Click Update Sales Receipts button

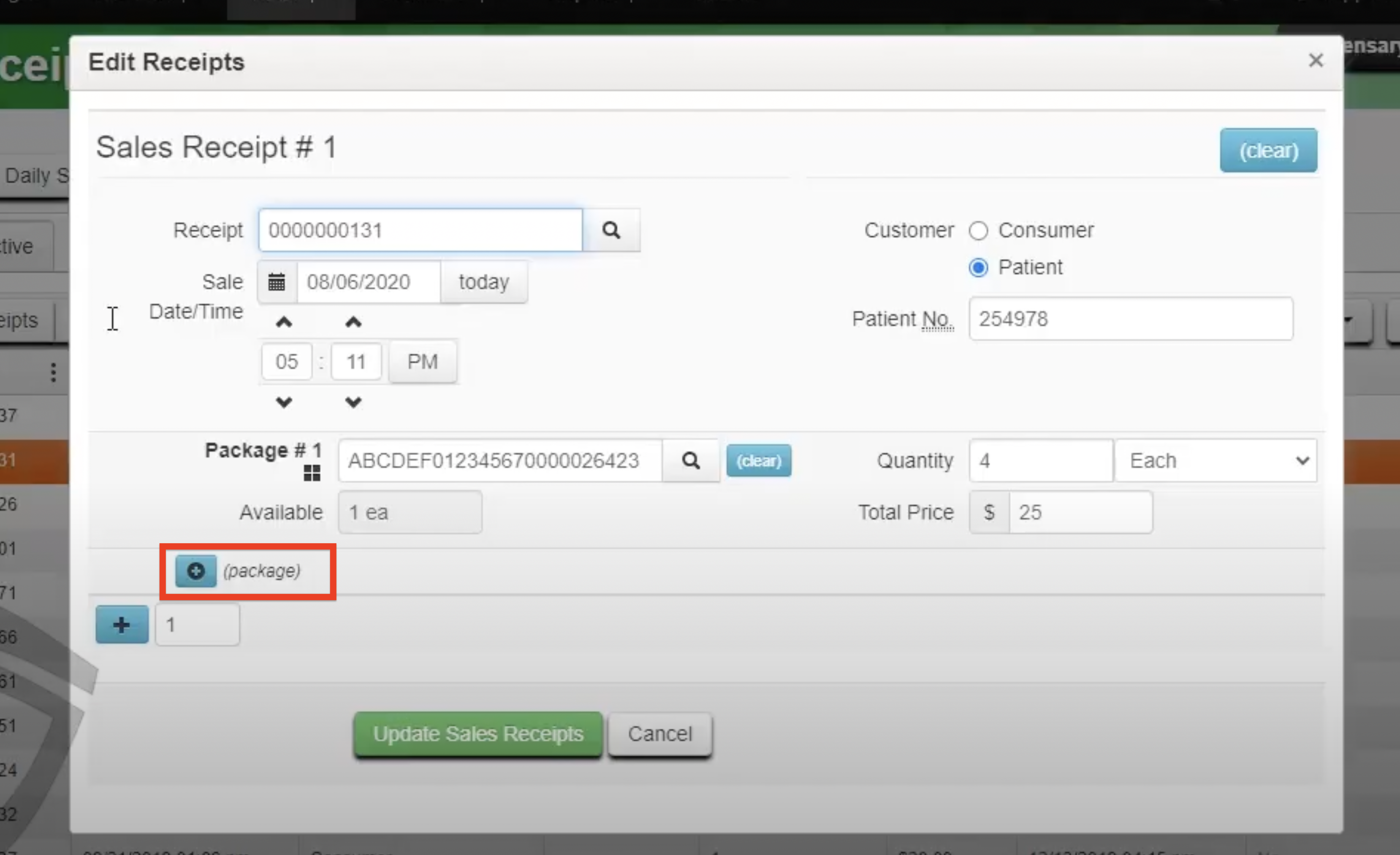coord(477,733)
